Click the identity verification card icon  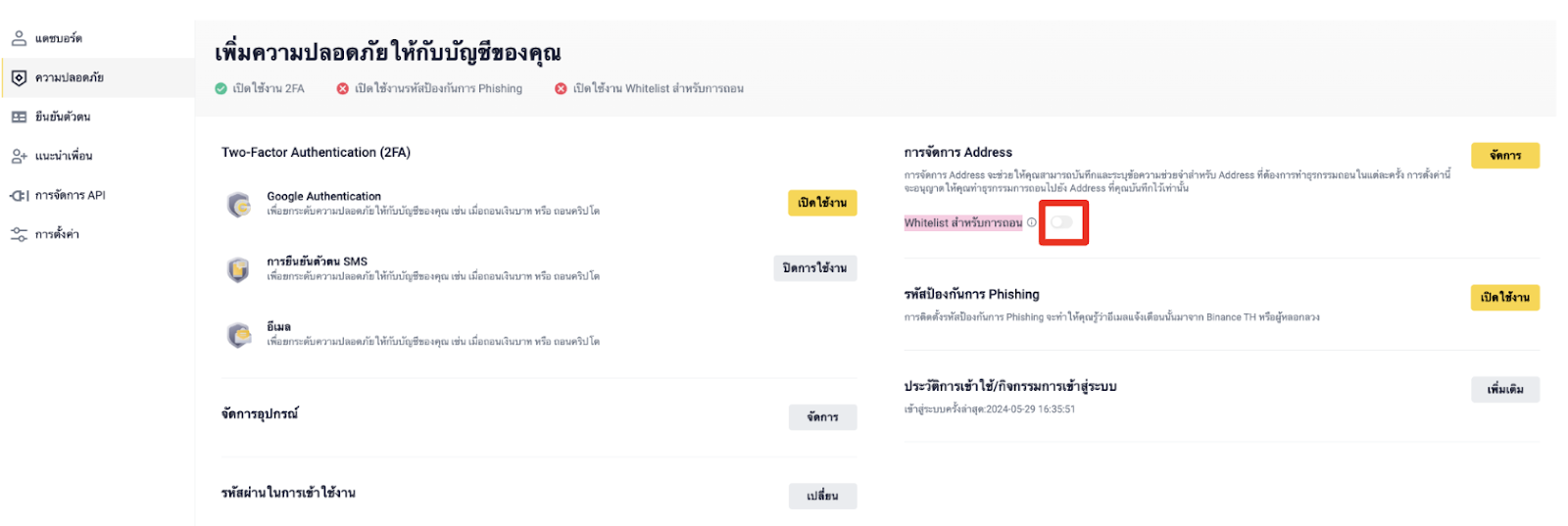[19, 117]
